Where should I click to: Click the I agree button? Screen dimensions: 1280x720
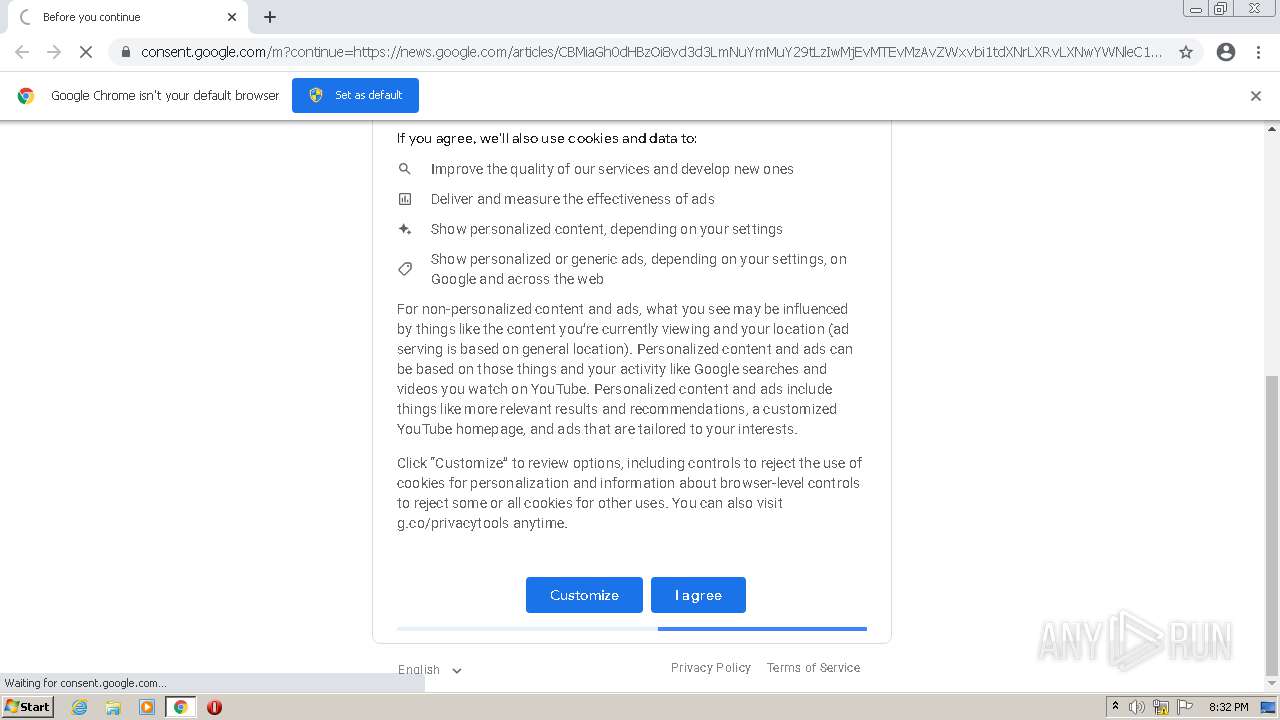click(x=698, y=595)
